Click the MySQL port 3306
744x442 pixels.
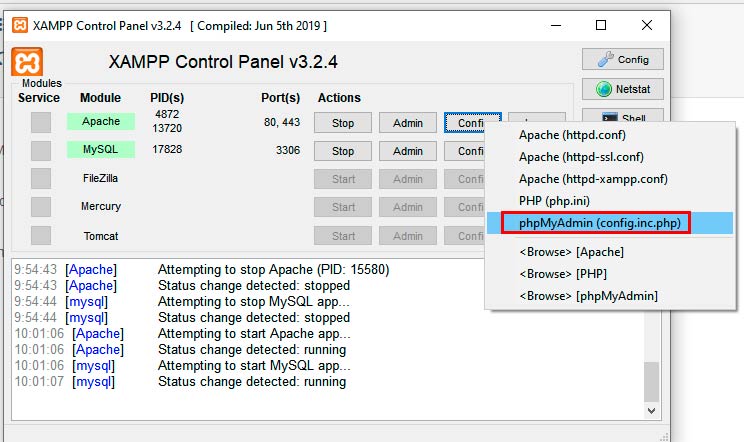tap(288, 150)
